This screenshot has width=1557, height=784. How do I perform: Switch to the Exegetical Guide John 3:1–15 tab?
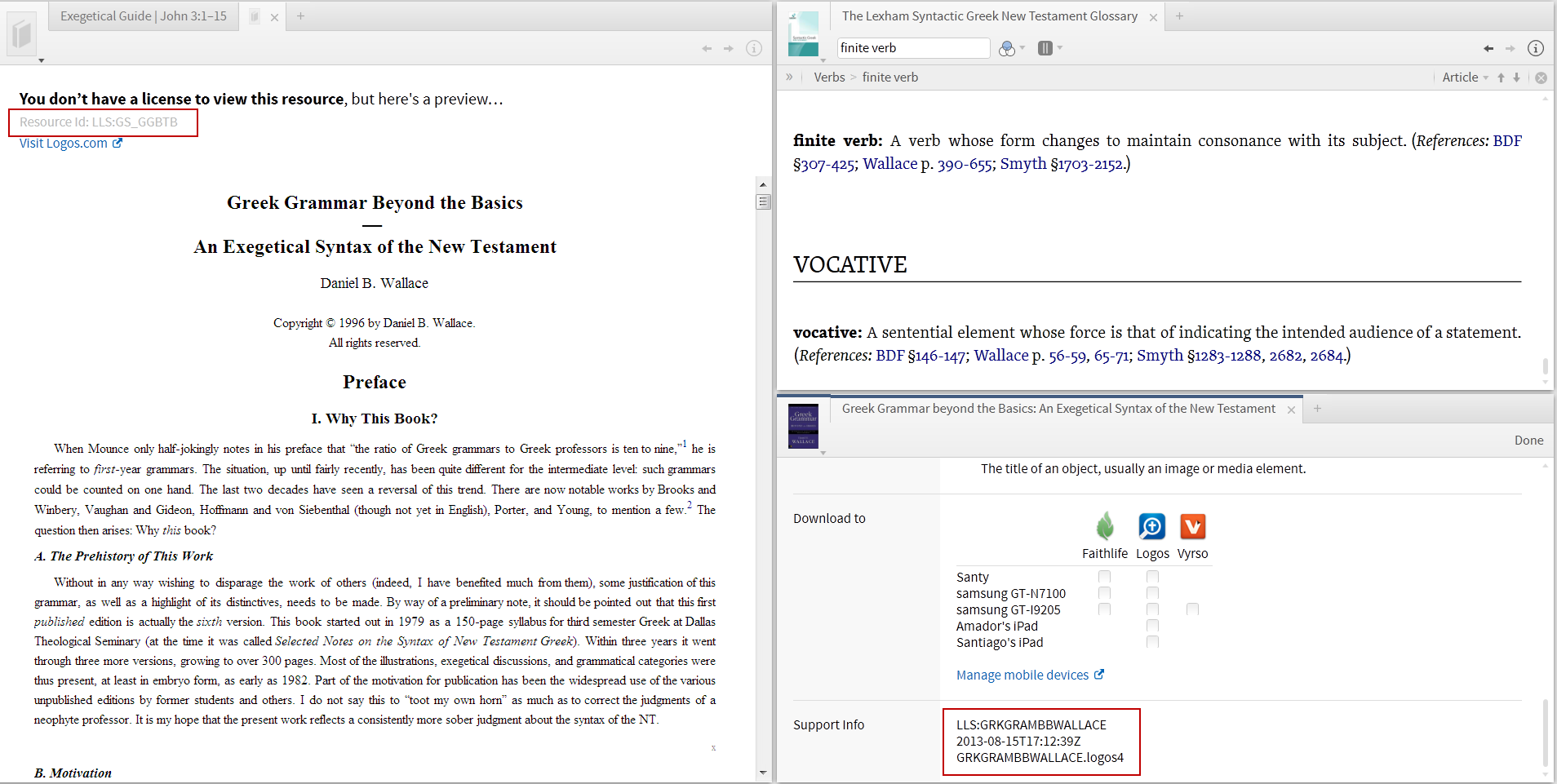(x=144, y=16)
